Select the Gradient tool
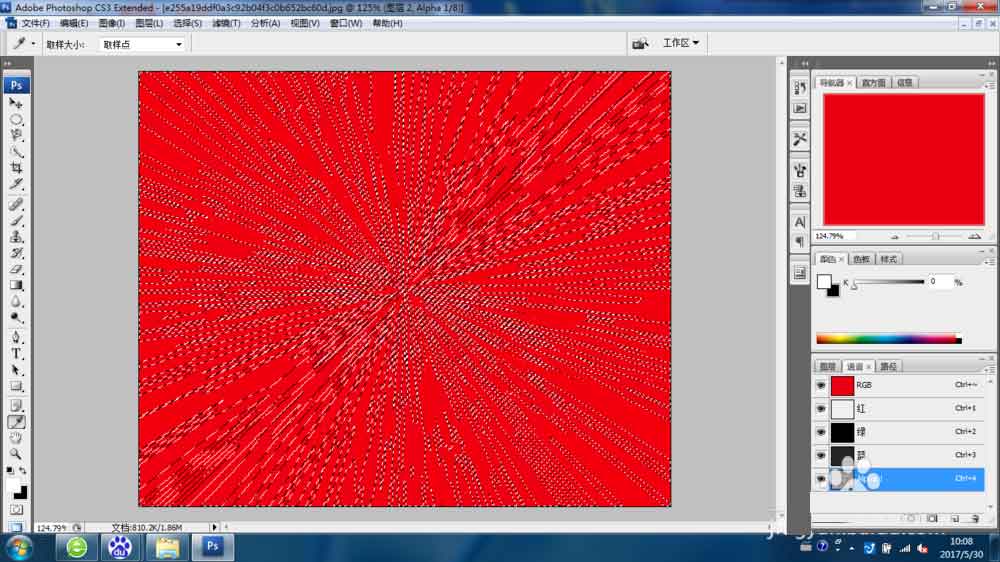The width and height of the screenshot is (1000, 562). point(16,285)
